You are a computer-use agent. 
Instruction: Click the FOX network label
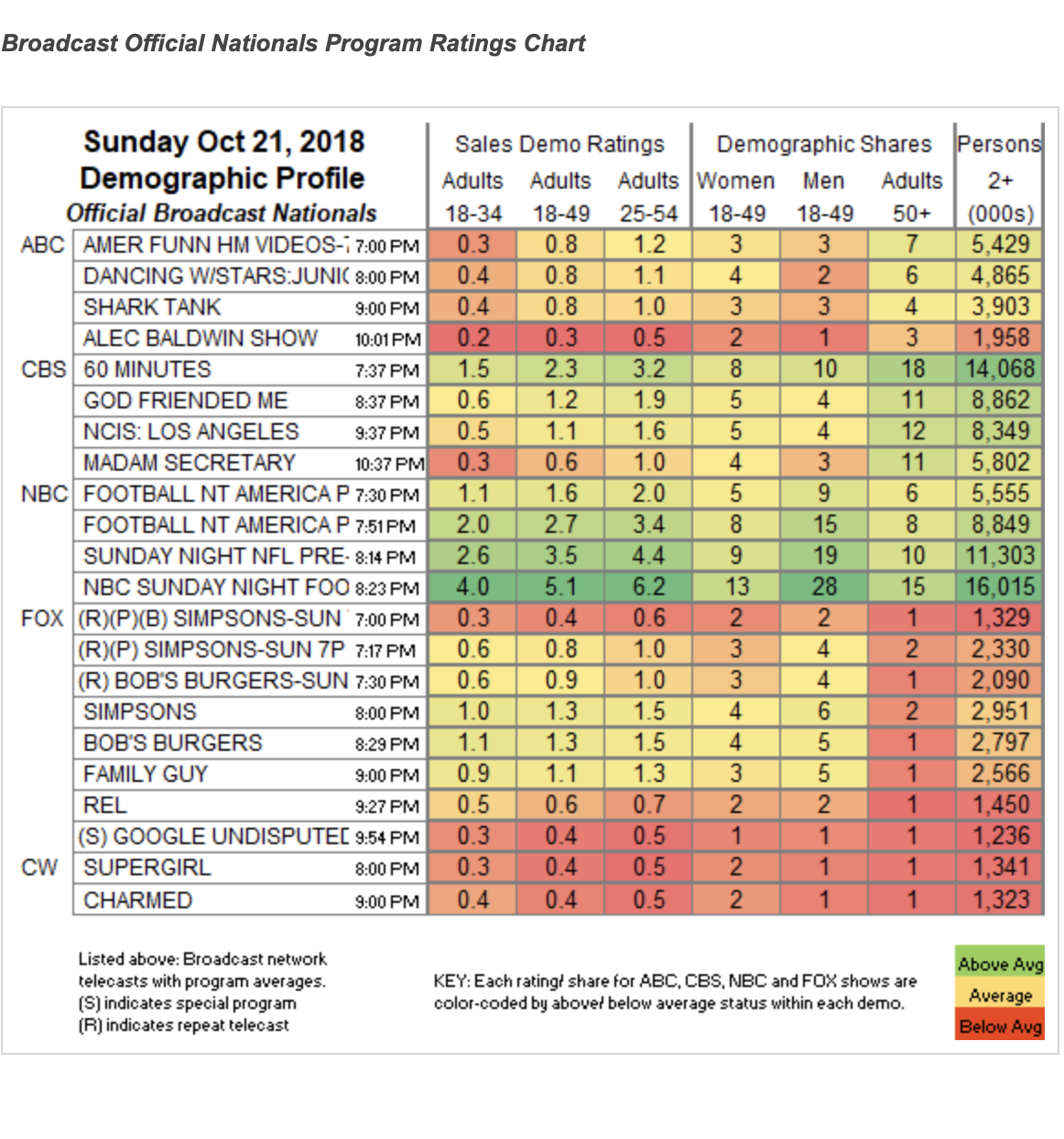pyautogui.click(x=42, y=618)
